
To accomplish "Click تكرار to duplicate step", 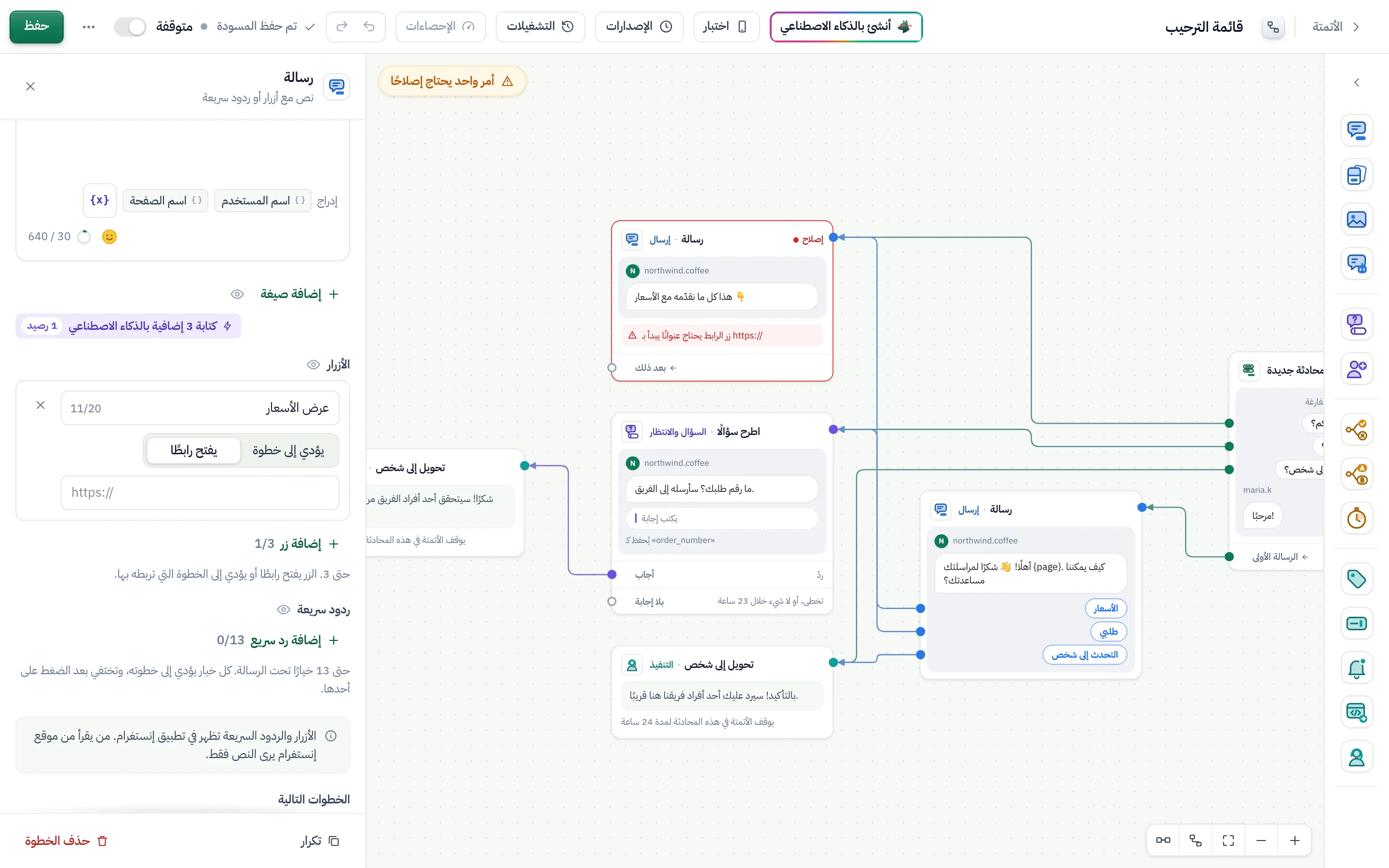I will click(320, 841).
